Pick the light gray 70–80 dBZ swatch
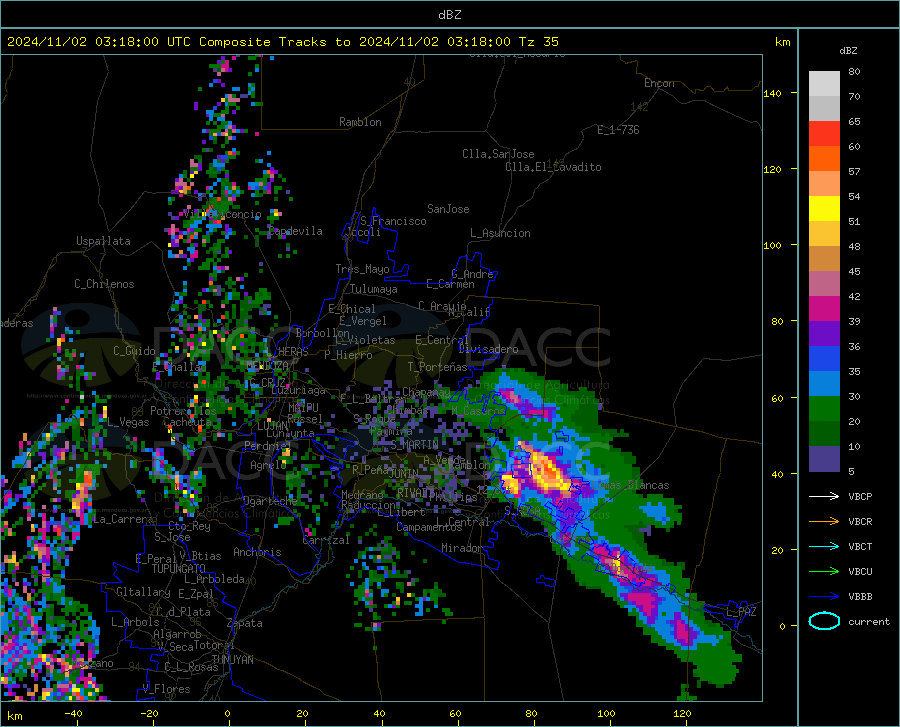 pos(824,84)
